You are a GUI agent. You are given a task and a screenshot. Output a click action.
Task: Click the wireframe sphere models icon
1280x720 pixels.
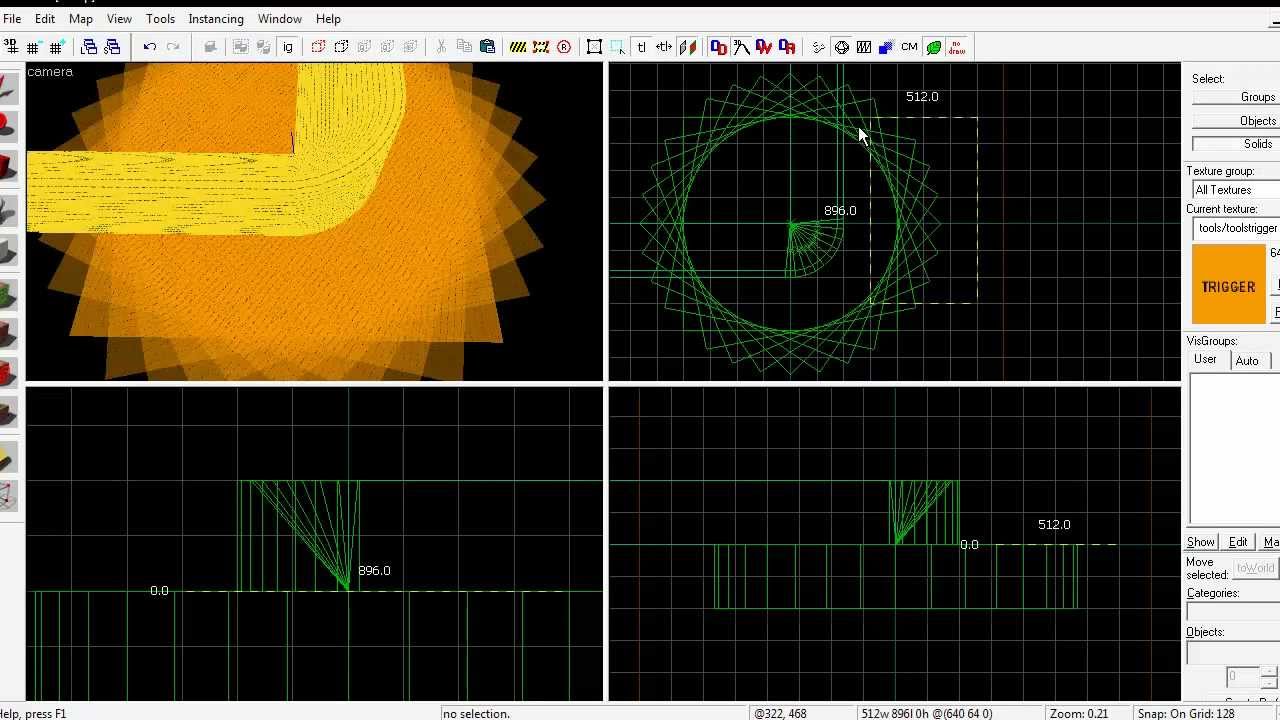click(x=841, y=47)
